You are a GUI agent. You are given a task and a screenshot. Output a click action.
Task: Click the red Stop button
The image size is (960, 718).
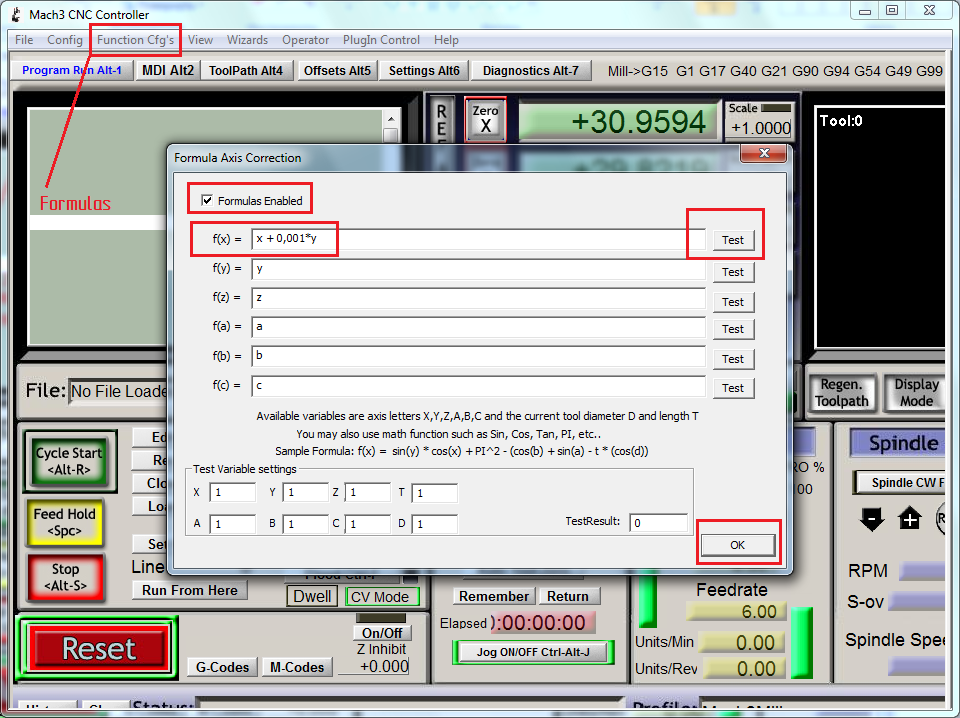coord(65,577)
